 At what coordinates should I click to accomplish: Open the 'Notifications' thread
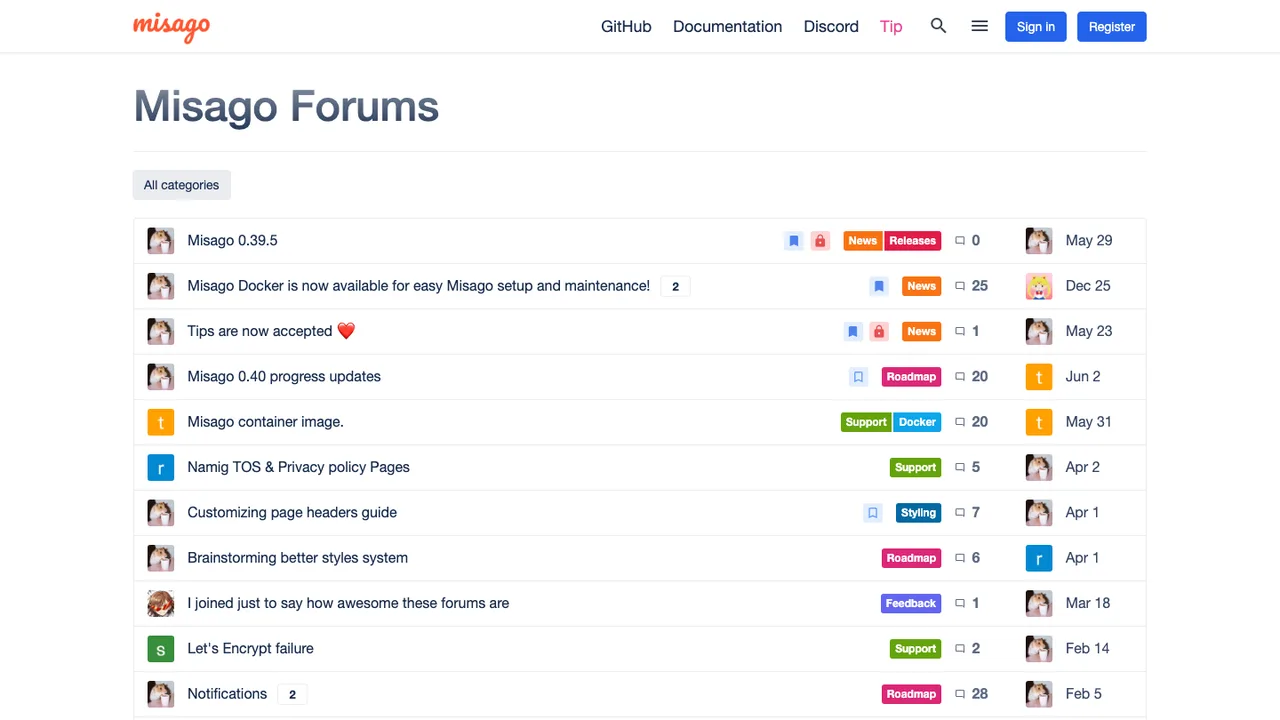pos(227,694)
